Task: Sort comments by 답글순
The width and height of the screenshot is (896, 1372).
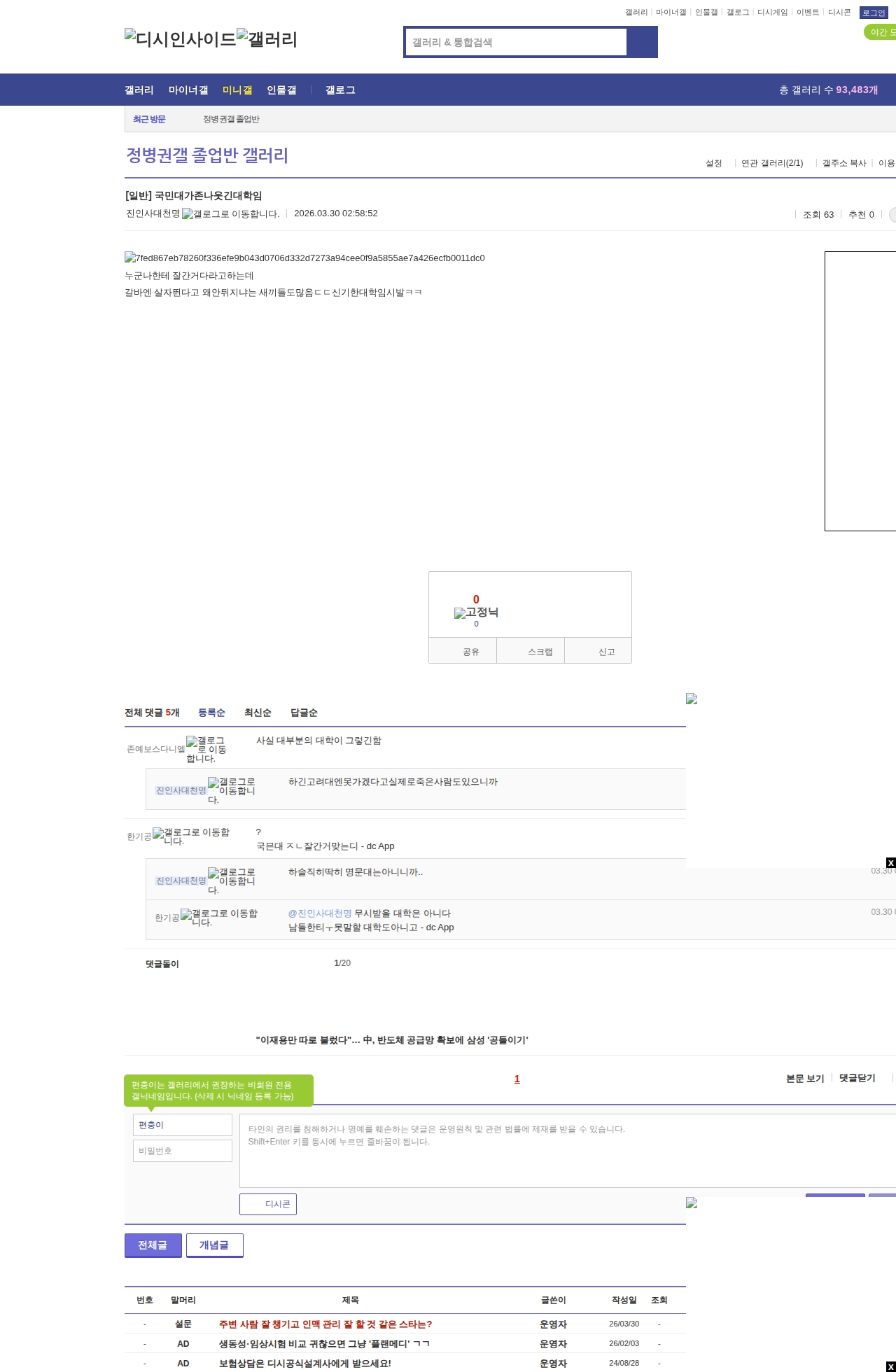Action: [x=304, y=713]
